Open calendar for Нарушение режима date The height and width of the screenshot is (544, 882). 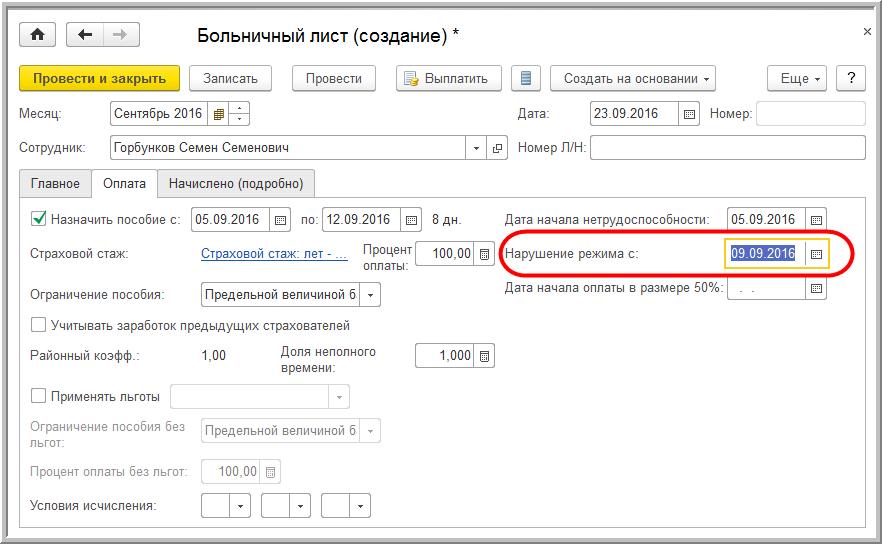pos(816,254)
